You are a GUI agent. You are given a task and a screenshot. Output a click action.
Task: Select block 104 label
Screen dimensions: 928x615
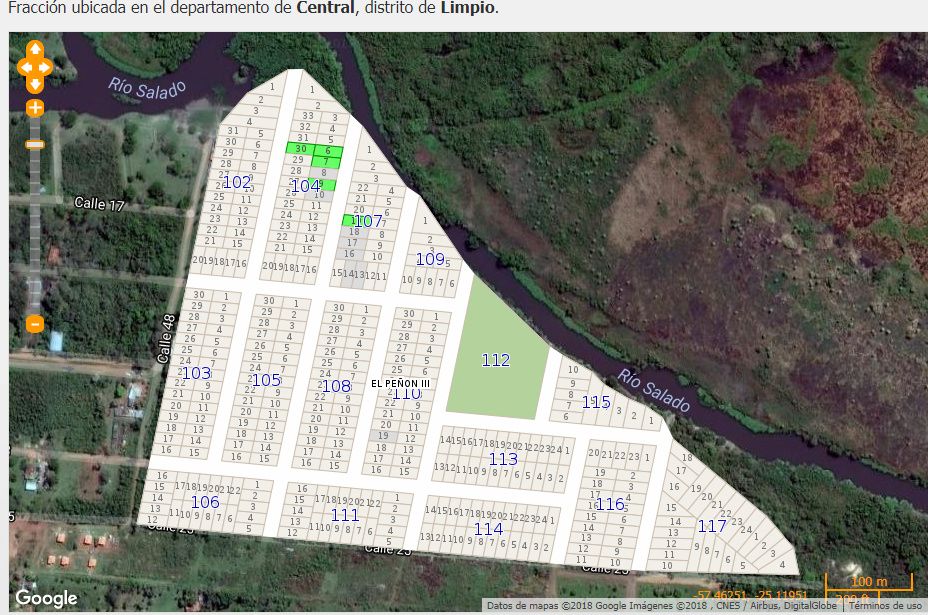coord(305,186)
